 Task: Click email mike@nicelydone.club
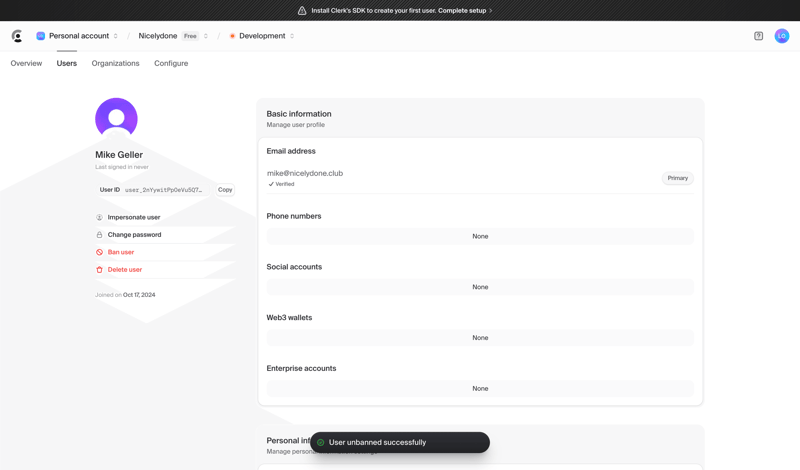[x=305, y=173]
